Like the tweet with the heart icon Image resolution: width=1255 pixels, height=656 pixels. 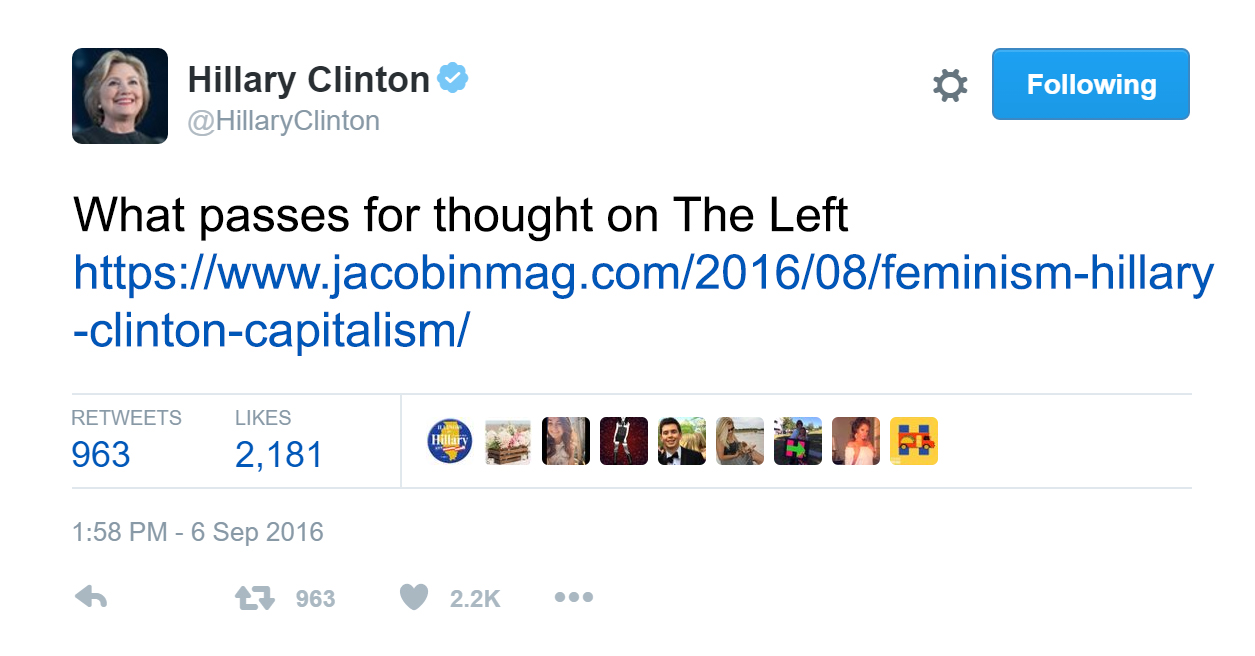tap(413, 598)
